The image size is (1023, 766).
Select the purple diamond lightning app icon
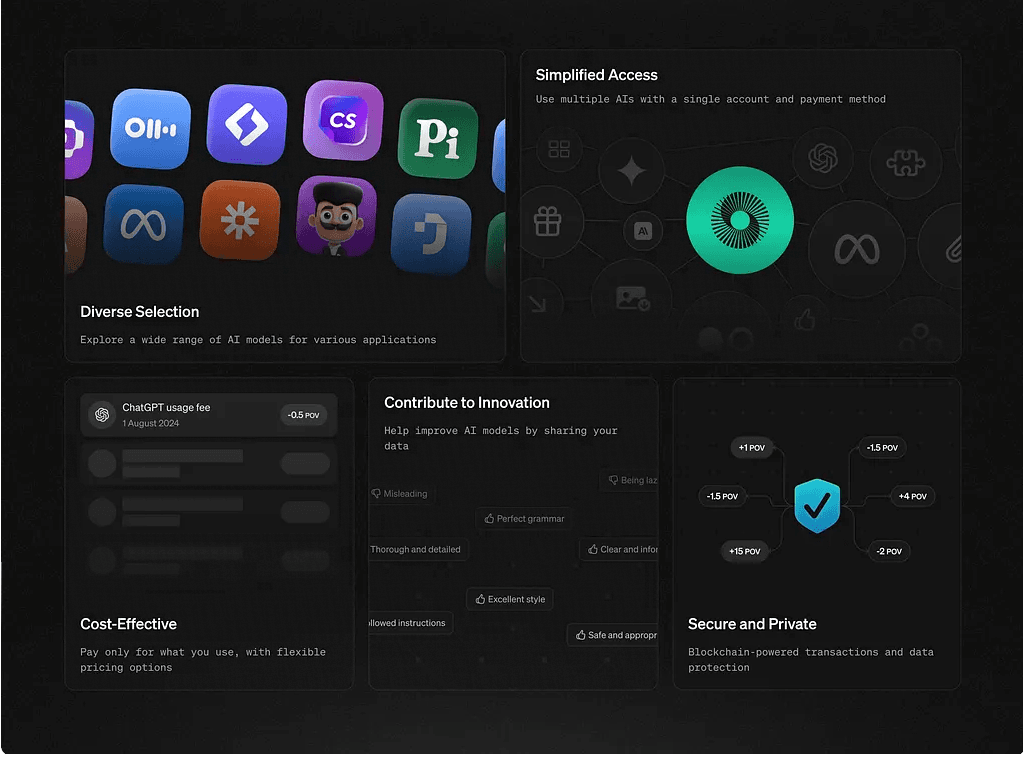tap(247, 124)
